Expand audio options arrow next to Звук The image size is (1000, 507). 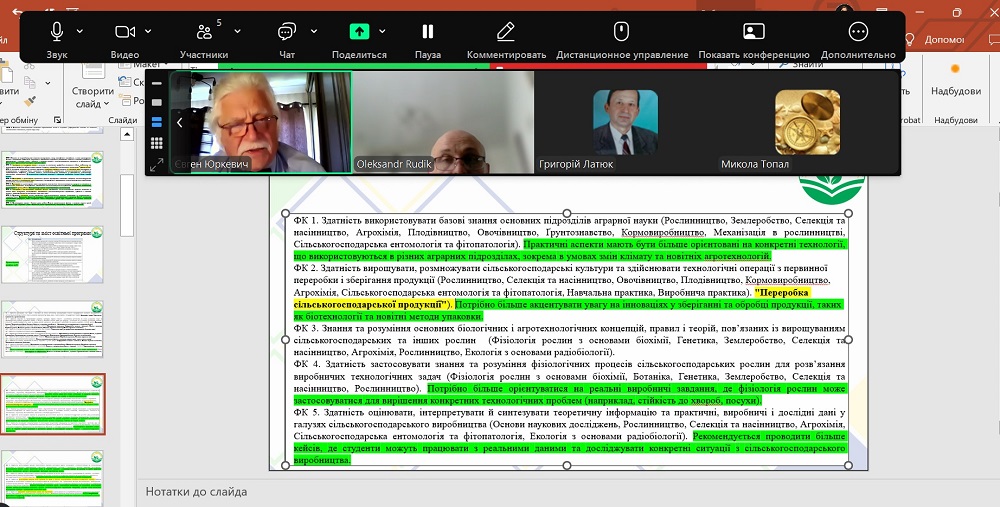pos(80,31)
